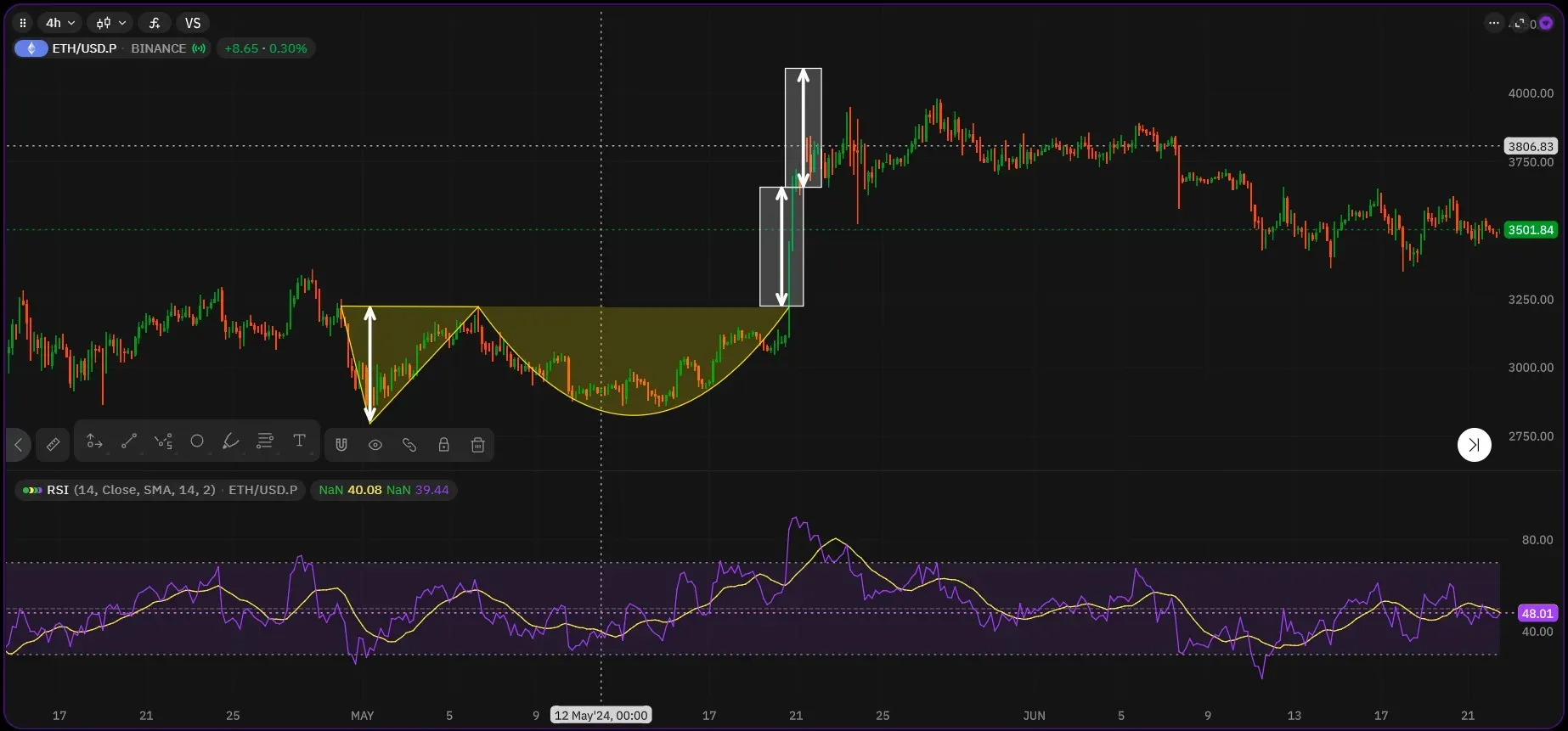
Task: Select the Fibonacci levels tool
Action: coord(265,441)
